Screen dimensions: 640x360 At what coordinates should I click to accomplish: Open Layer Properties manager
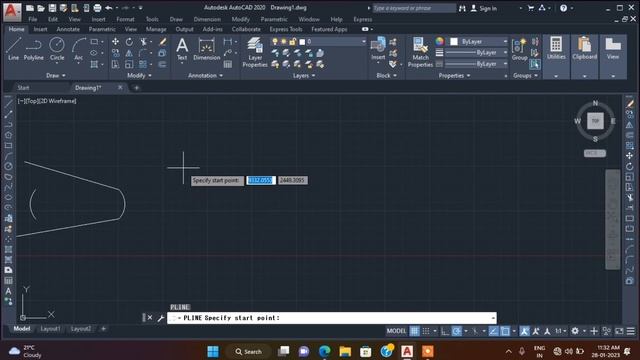coord(255,52)
